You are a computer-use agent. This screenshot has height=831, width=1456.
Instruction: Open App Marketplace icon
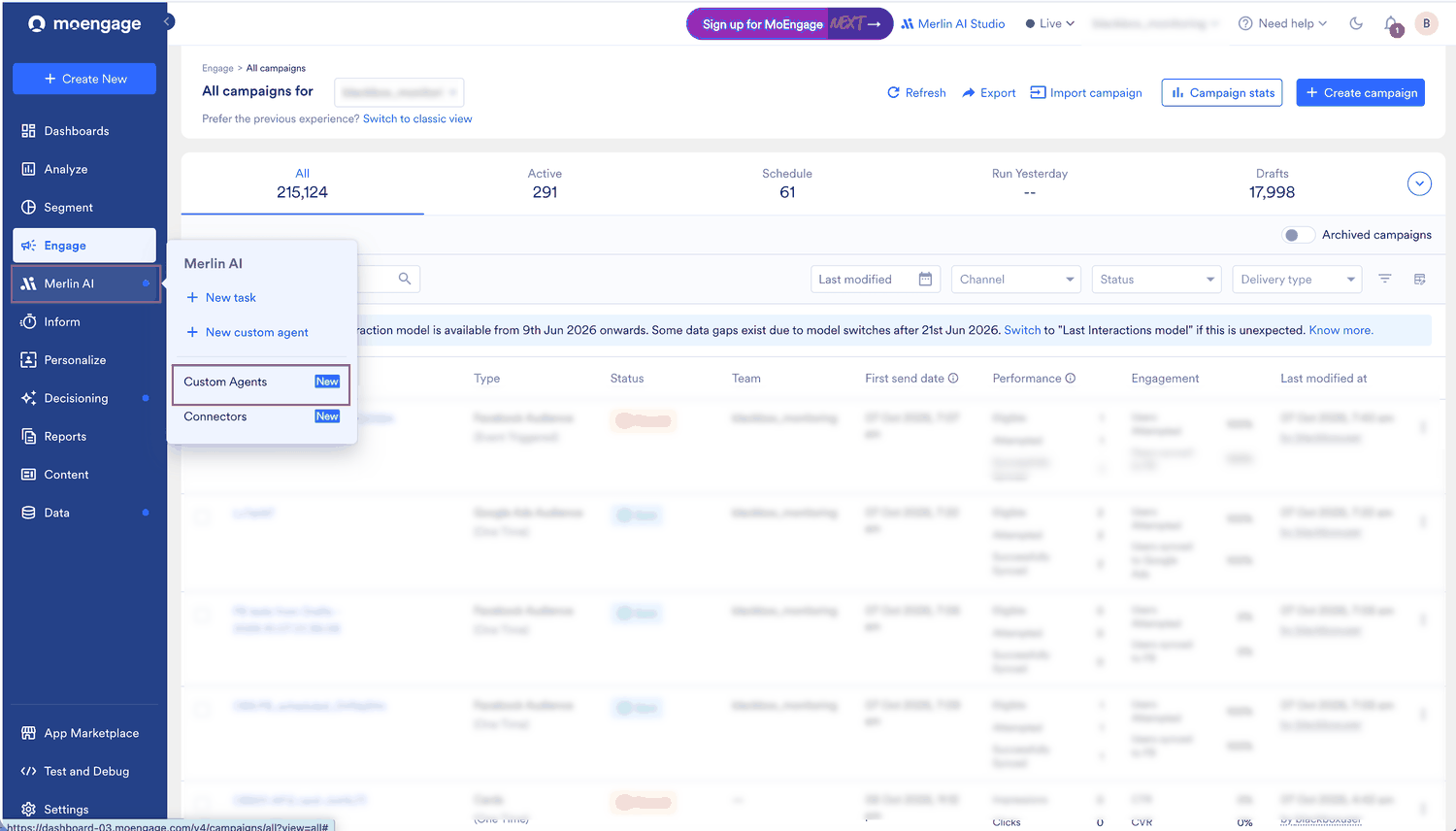pos(28,733)
